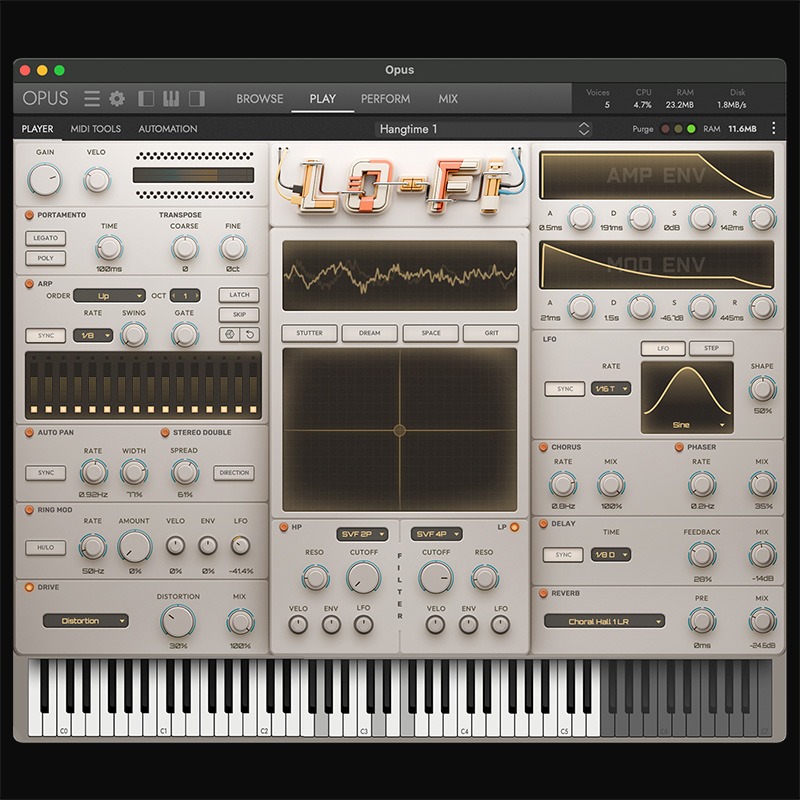
Task: Open the Hangtime 1 preset selector arrows
Action: 584,129
